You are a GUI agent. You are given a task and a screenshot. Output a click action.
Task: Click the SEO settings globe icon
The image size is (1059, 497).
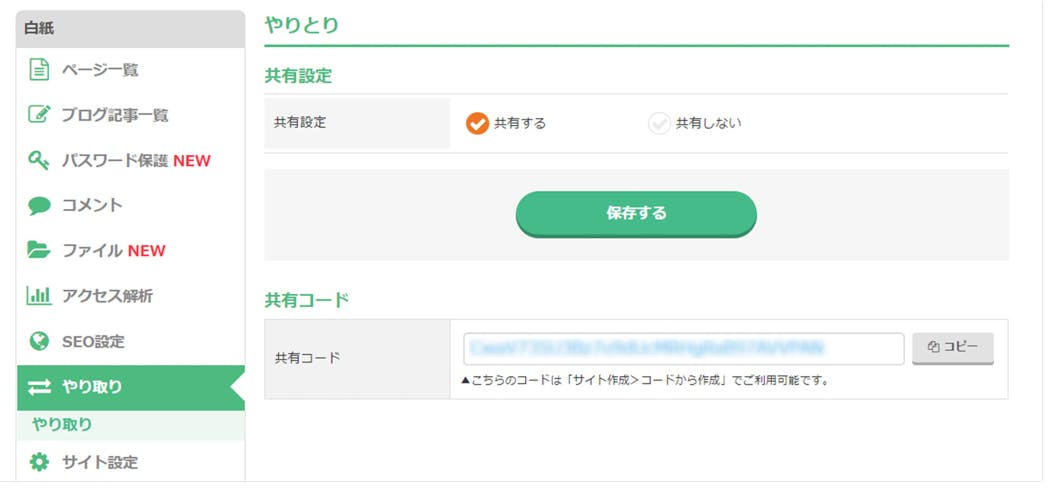pyautogui.click(x=39, y=341)
